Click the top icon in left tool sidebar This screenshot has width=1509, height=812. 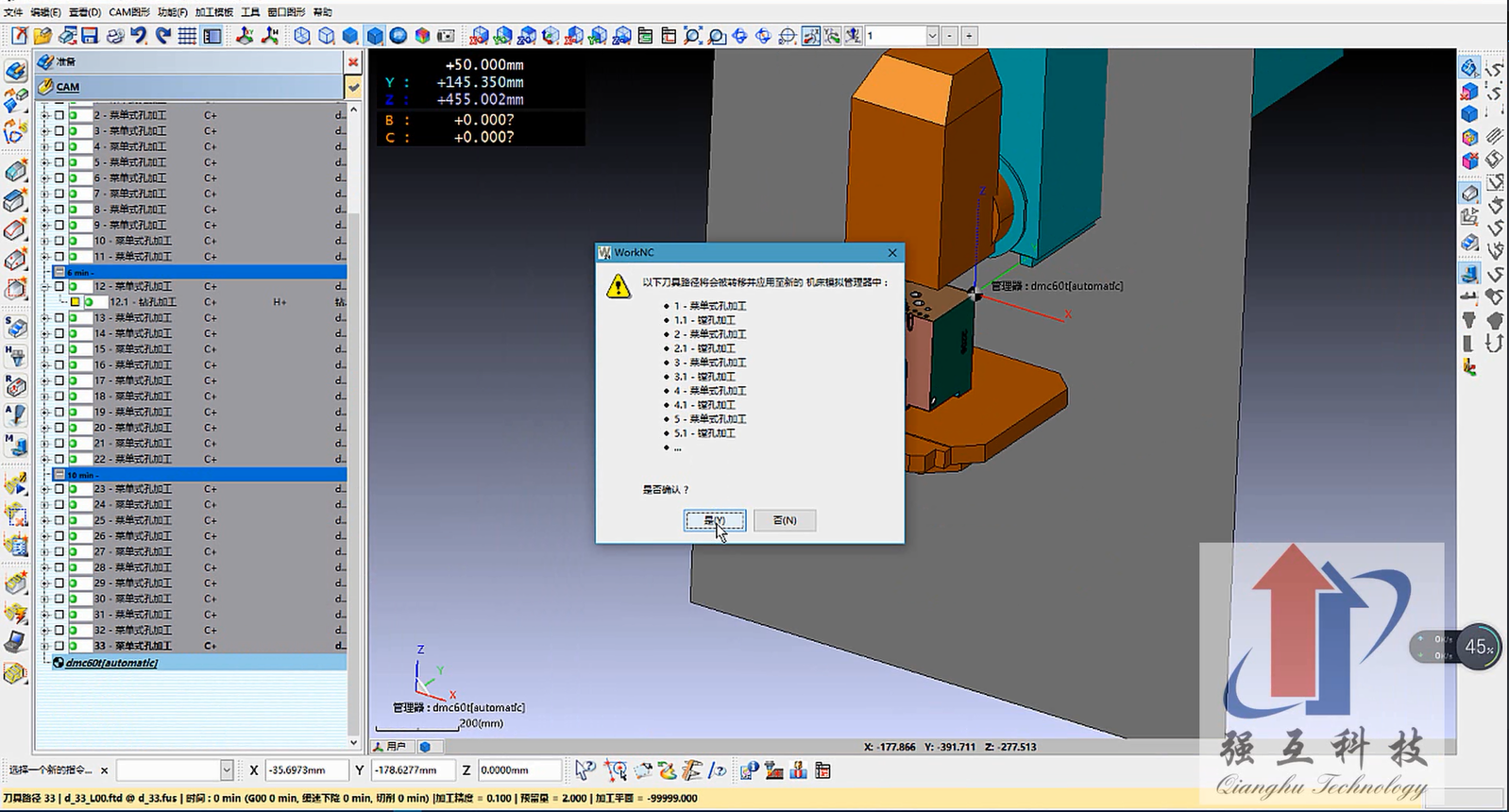click(15, 71)
